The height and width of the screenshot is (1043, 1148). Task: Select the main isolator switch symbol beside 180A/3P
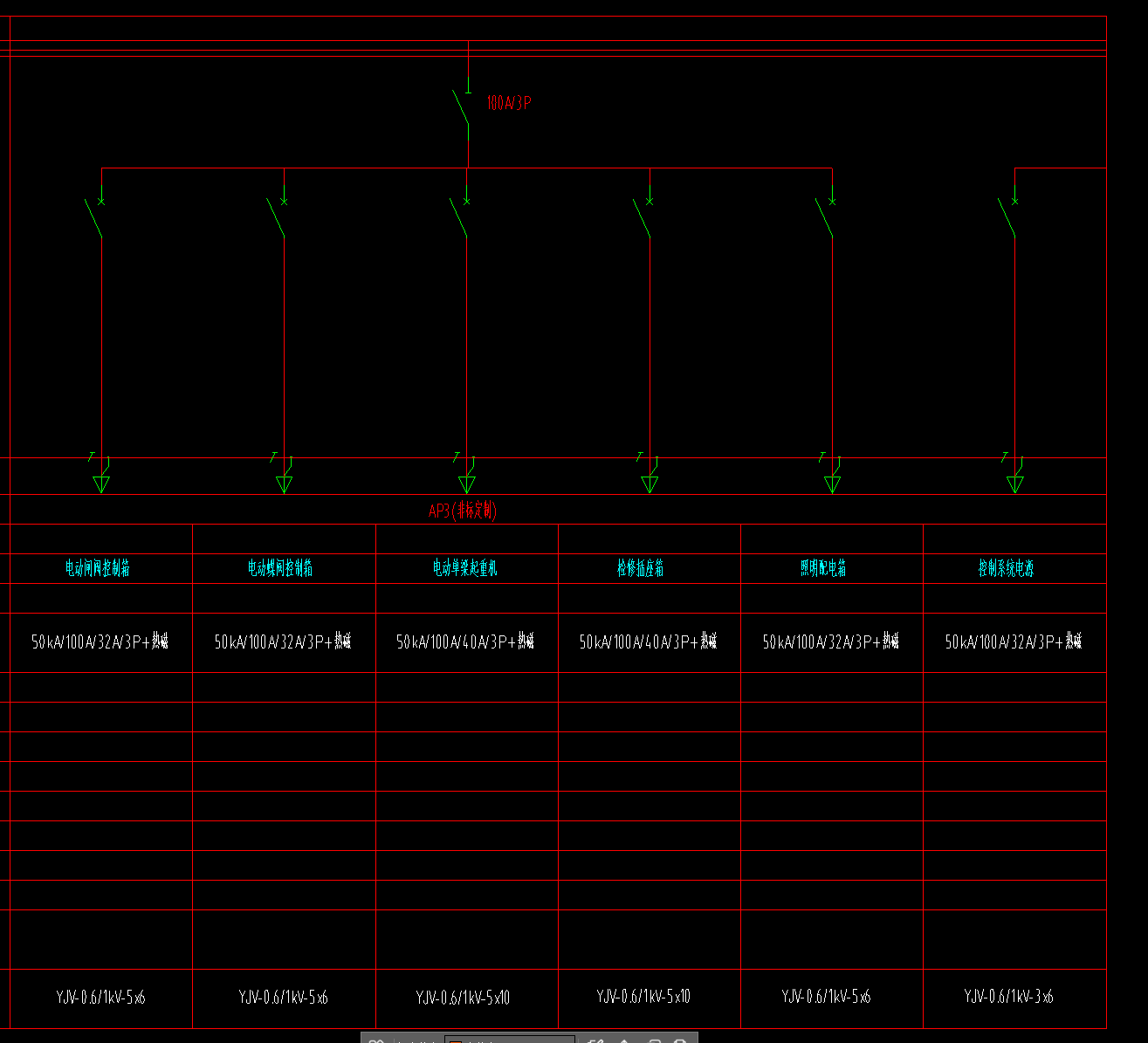pyautogui.click(x=462, y=108)
